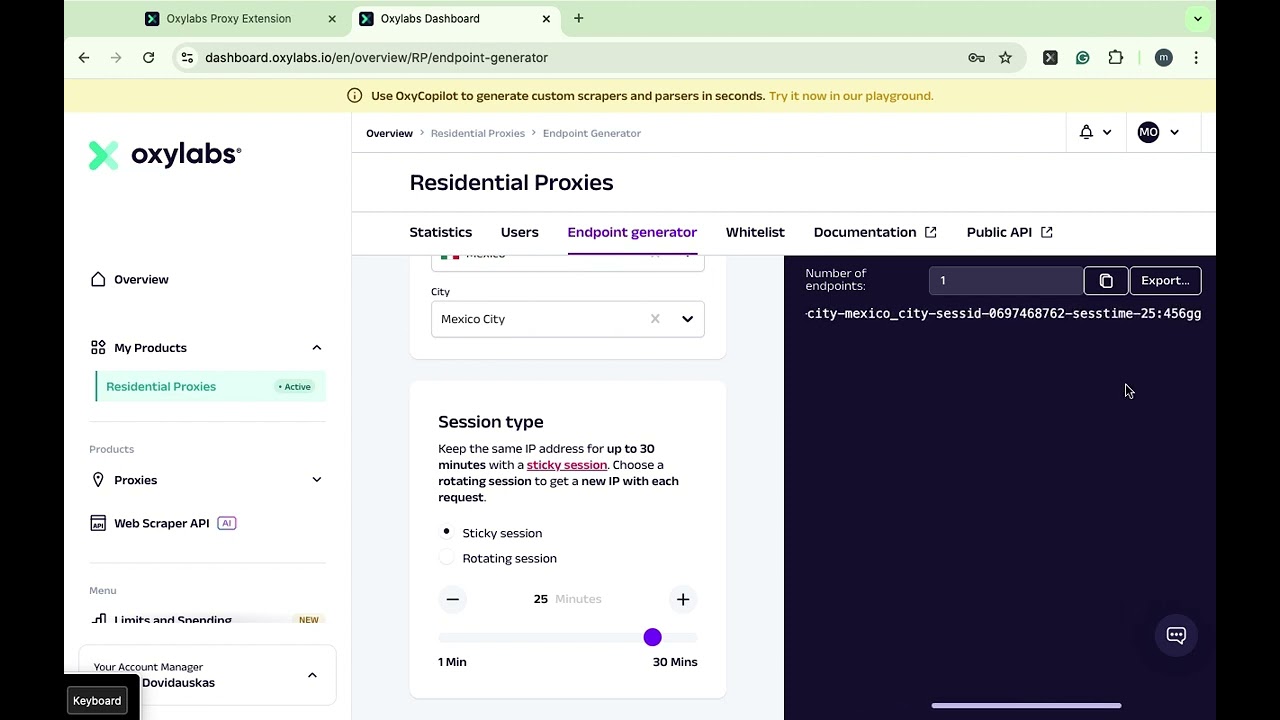Go to Residential Proxies breadcrumb

pos(477,133)
